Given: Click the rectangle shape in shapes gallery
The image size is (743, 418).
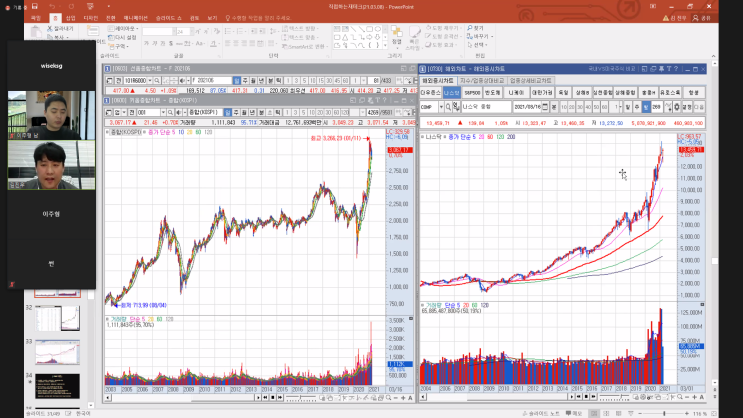Looking at the screenshot, I should [369, 29].
